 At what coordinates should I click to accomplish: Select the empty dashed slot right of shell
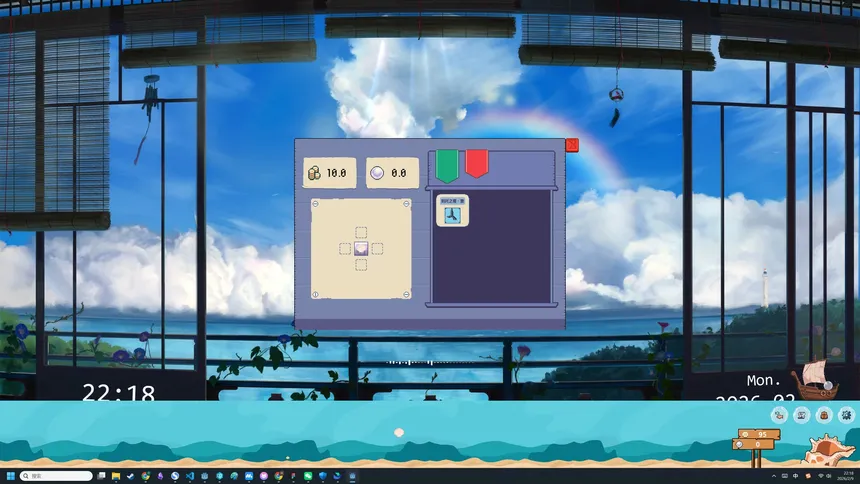[x=377, y=249]
